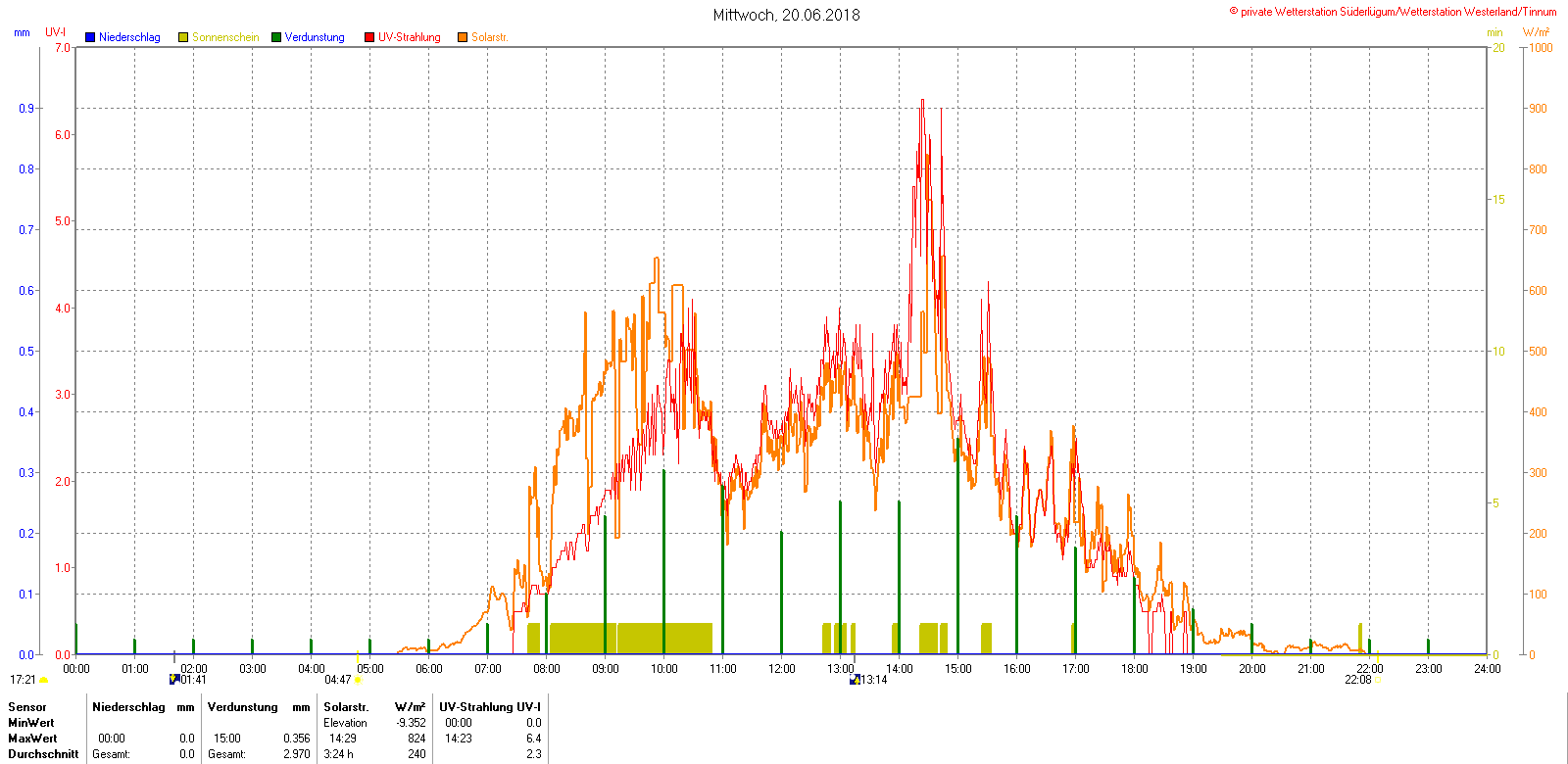Click the UV average value 2.3
Viewport: 1568px width, 764px height.
point(533,754)
